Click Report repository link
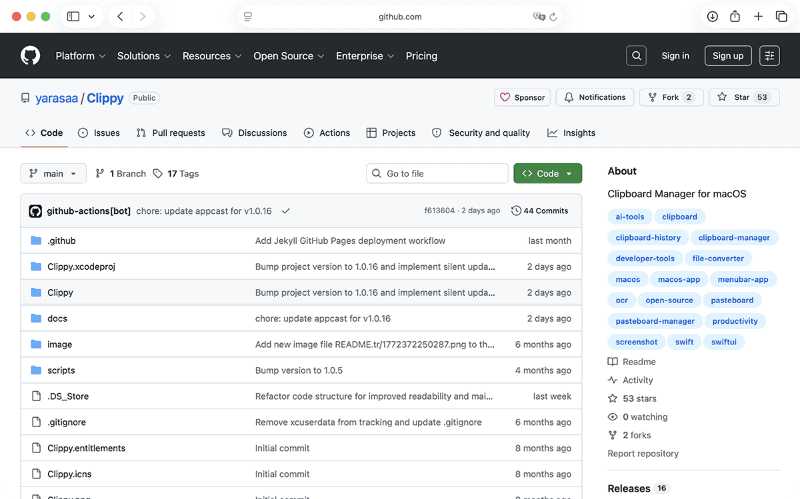The width and height of the screenshot is (800, 499). coord(643,454)
